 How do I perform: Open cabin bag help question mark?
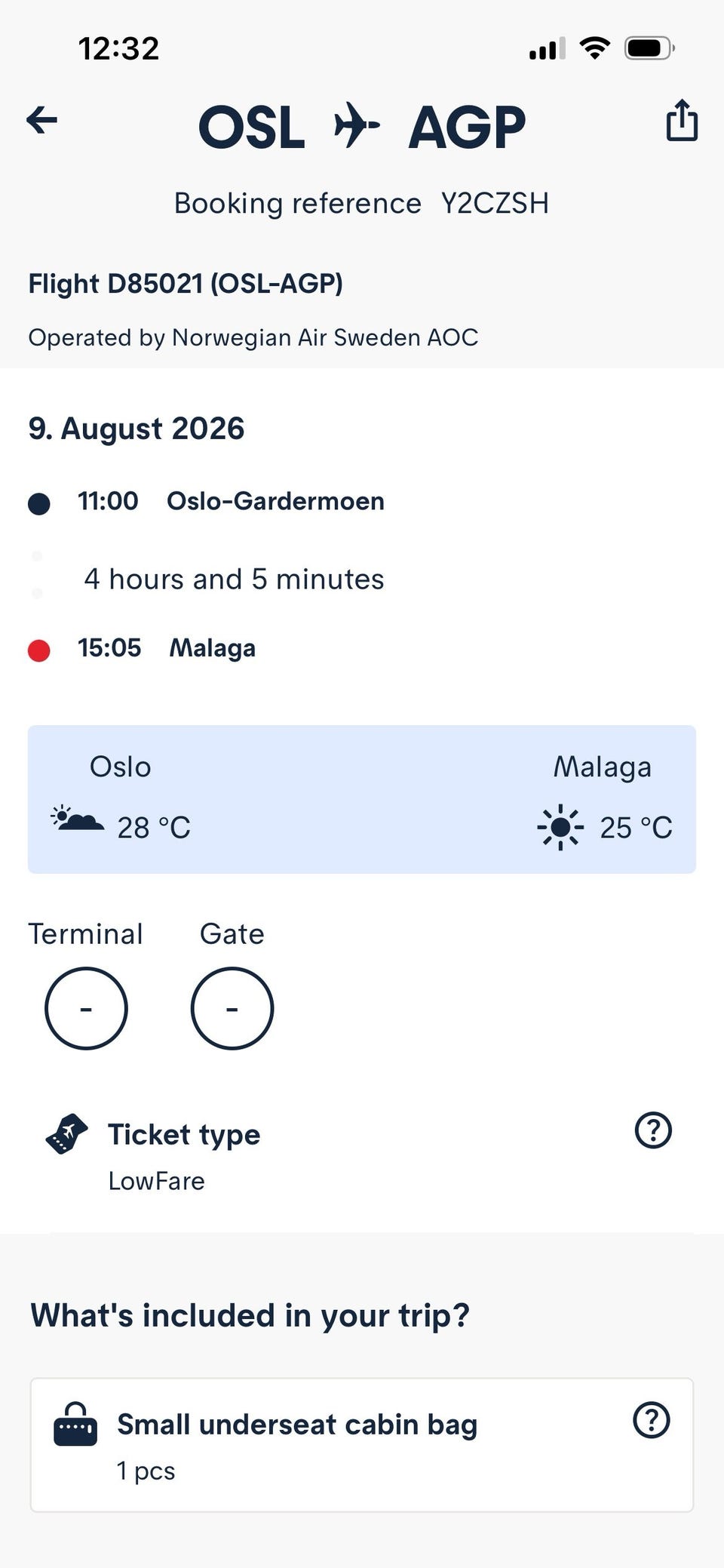coord(652,1420)
